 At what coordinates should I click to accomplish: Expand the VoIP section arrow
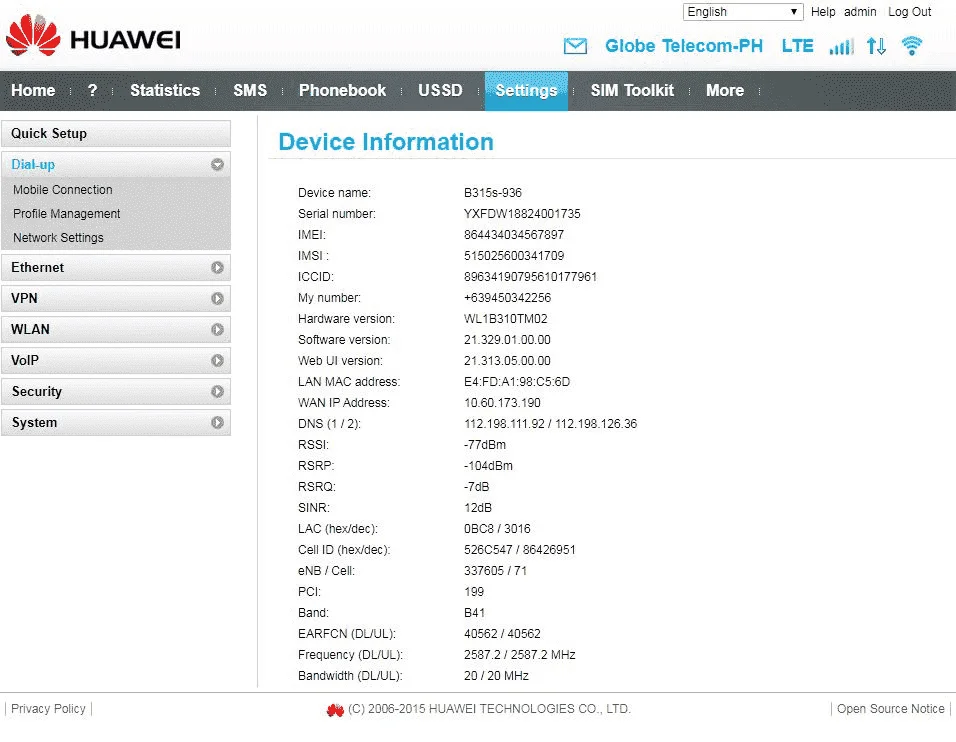pyautogui.click(x=217, y=361)
